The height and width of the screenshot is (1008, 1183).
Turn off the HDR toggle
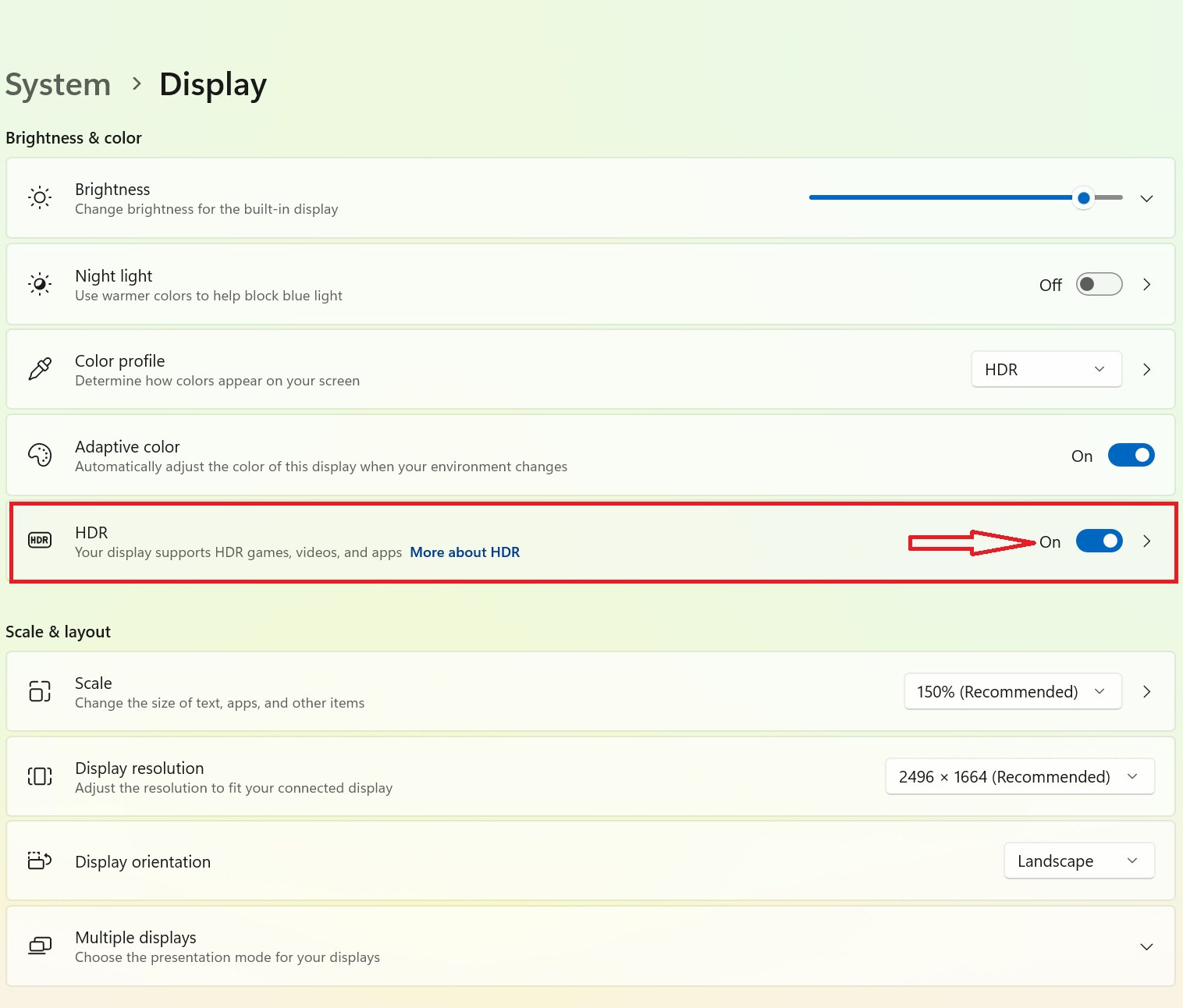coord(1099,541)
